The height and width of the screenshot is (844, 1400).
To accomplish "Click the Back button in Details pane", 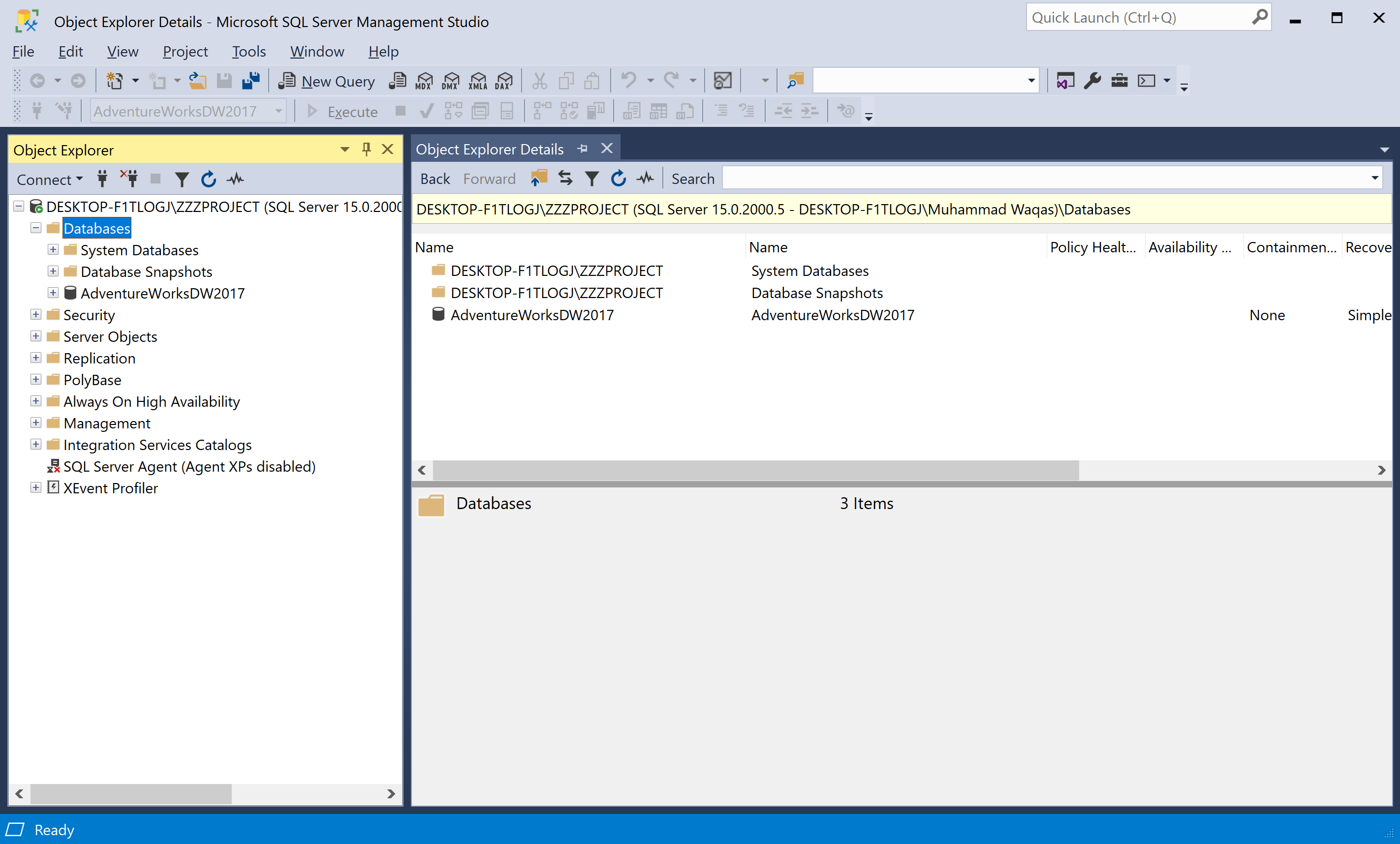I will point(435,179).
